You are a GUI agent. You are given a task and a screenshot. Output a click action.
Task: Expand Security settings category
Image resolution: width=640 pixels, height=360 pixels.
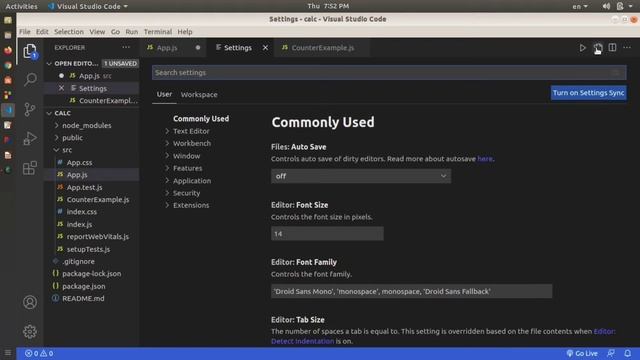coord(187,193)
